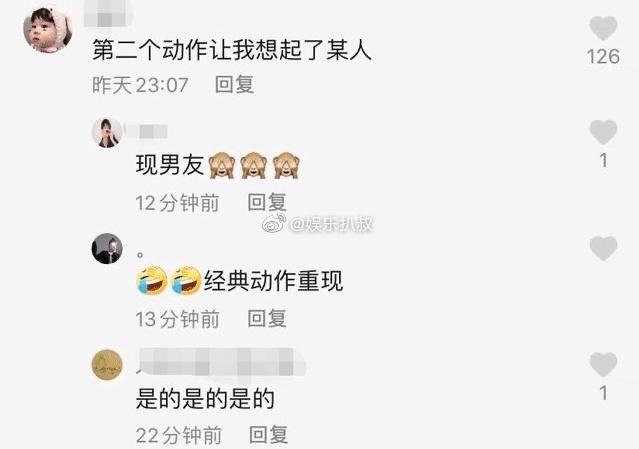Screen dimensions: 639x449
Task: Like the 现男友 reply
Action: point(603,132)
